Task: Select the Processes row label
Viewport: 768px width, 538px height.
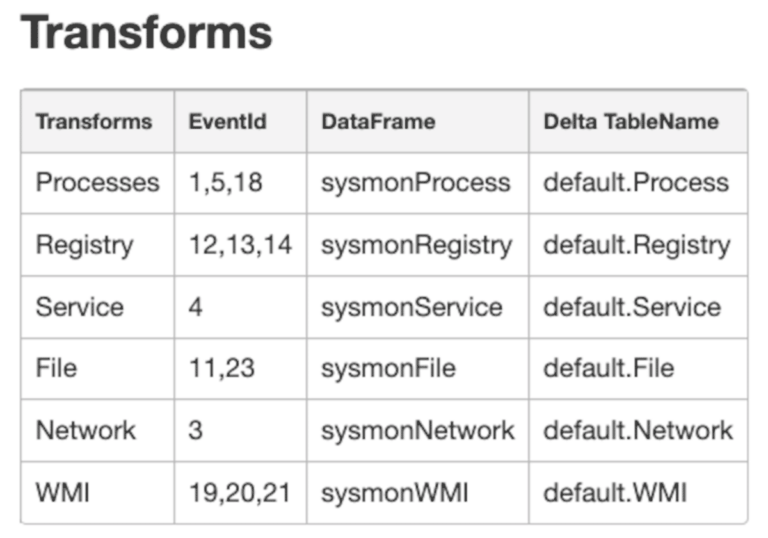Action: 97,183
